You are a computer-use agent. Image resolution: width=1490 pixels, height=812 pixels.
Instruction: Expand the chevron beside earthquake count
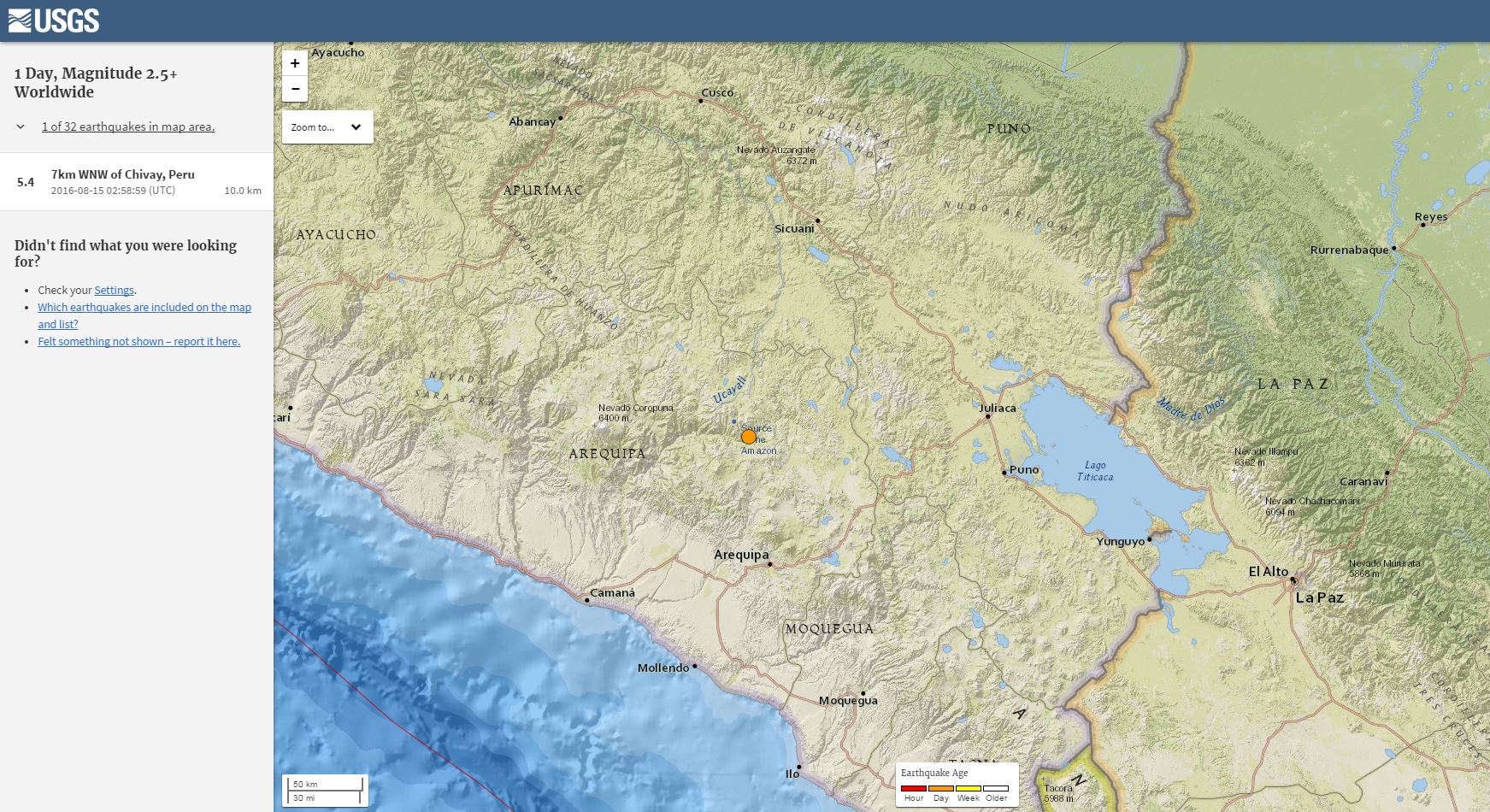click(21, 127)
